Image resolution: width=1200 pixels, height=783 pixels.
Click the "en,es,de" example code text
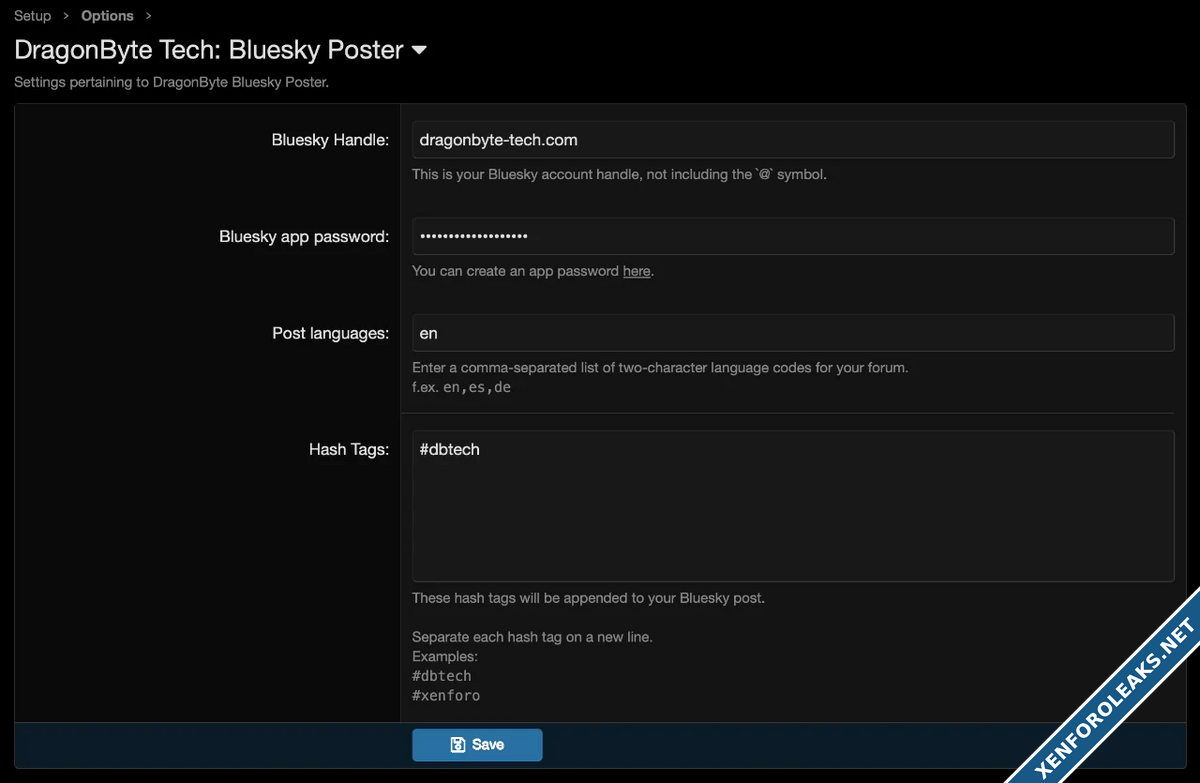click(x=476, y=387)
